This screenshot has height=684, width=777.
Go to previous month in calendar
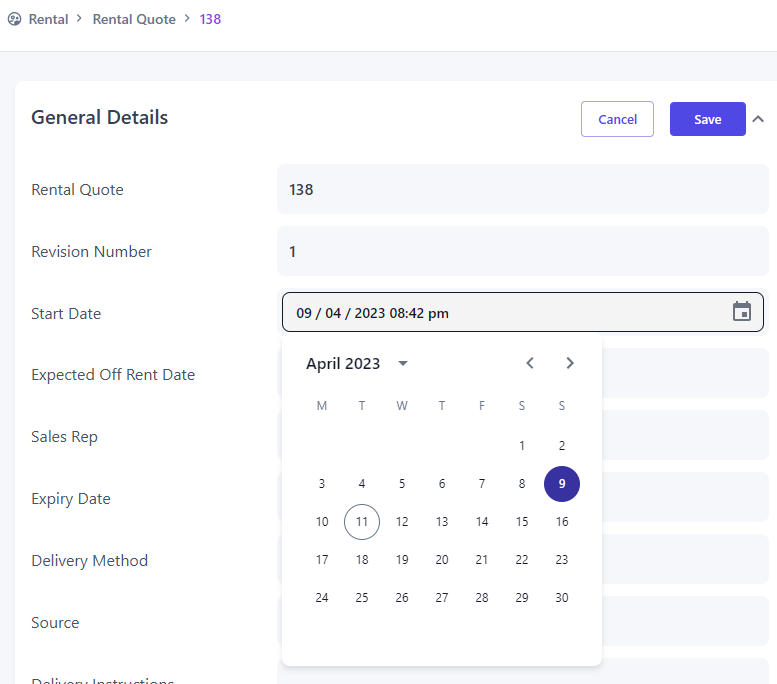pyautogui.click(x=530, y=363)
